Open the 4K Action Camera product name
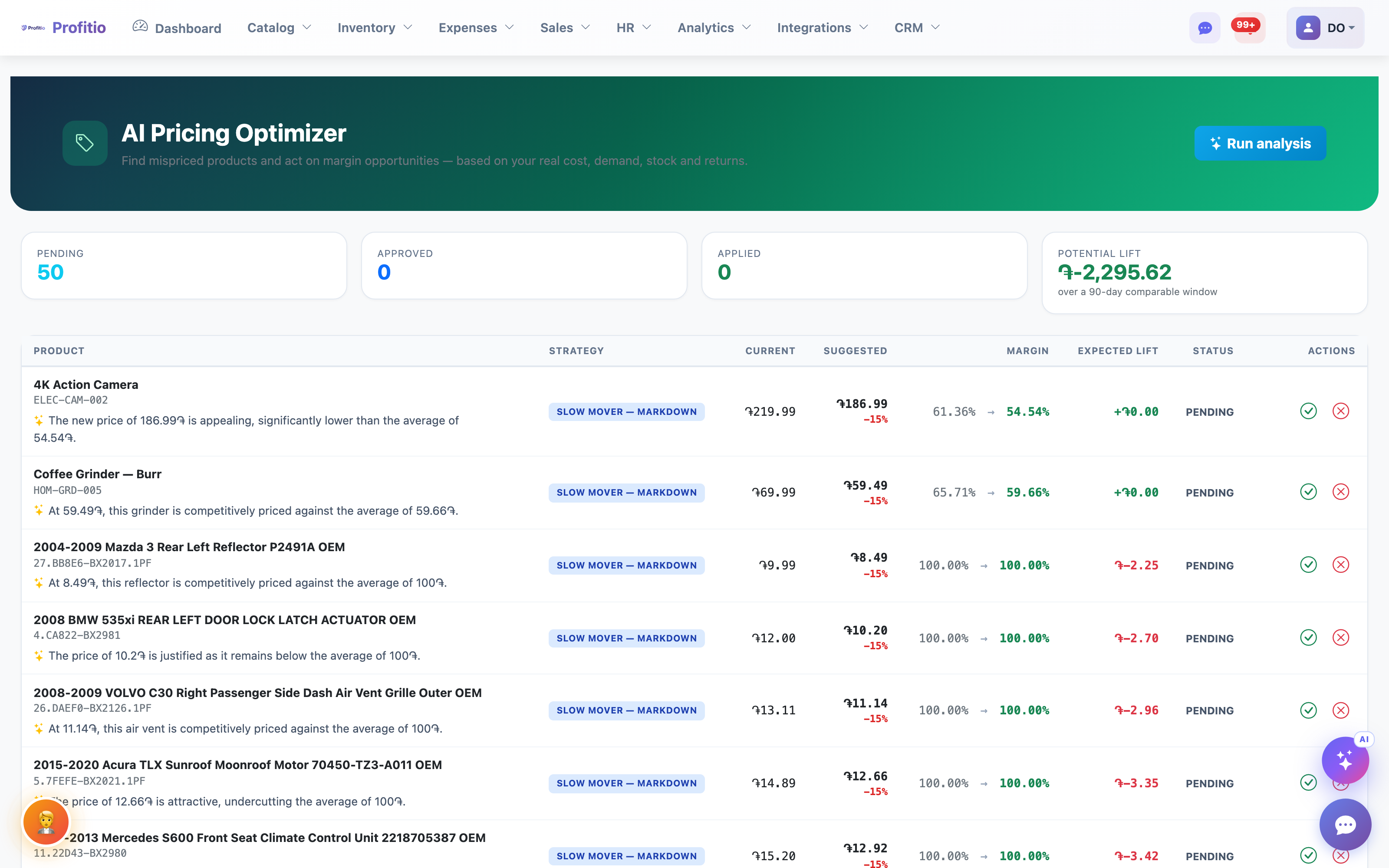The image size is (1389, 868). pyautogui.click(x=86, y=385)
